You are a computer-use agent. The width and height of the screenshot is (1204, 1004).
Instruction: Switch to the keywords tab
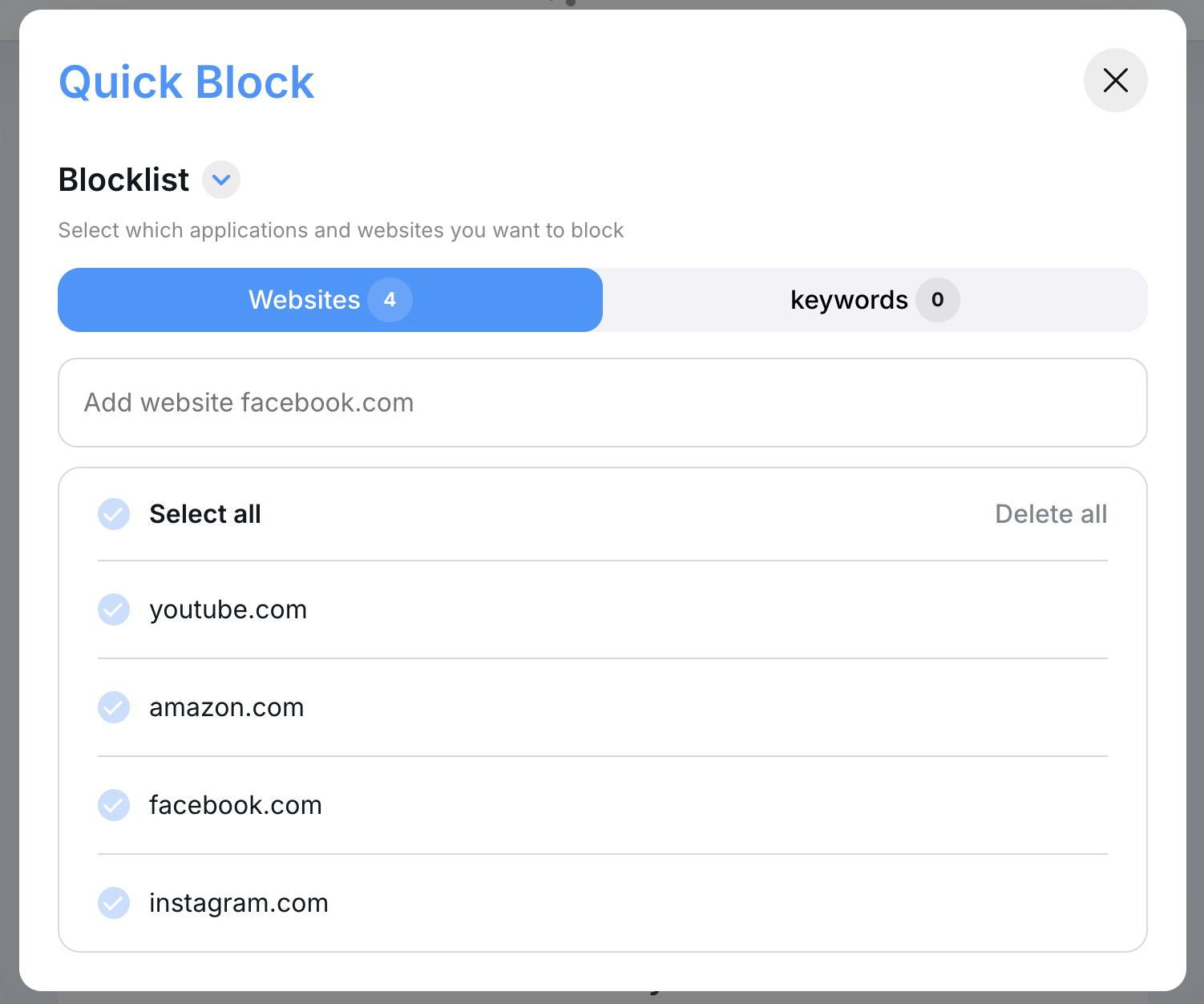click(x=848, y=300)
